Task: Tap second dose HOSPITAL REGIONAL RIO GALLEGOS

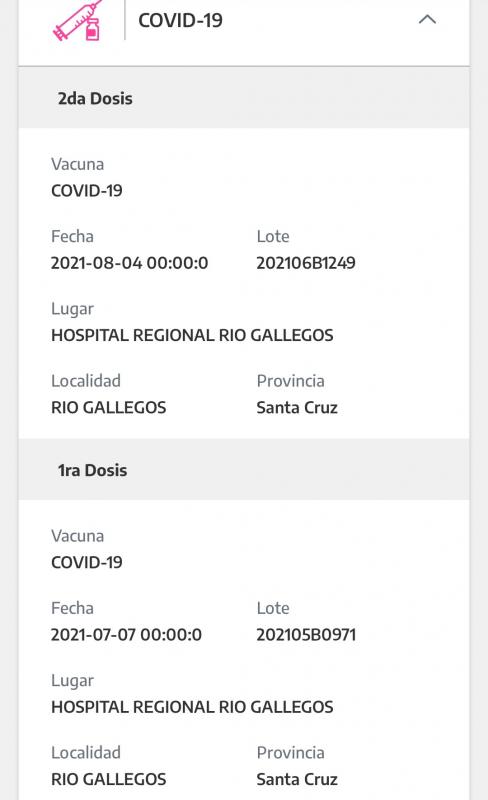Action: point(192,335)
